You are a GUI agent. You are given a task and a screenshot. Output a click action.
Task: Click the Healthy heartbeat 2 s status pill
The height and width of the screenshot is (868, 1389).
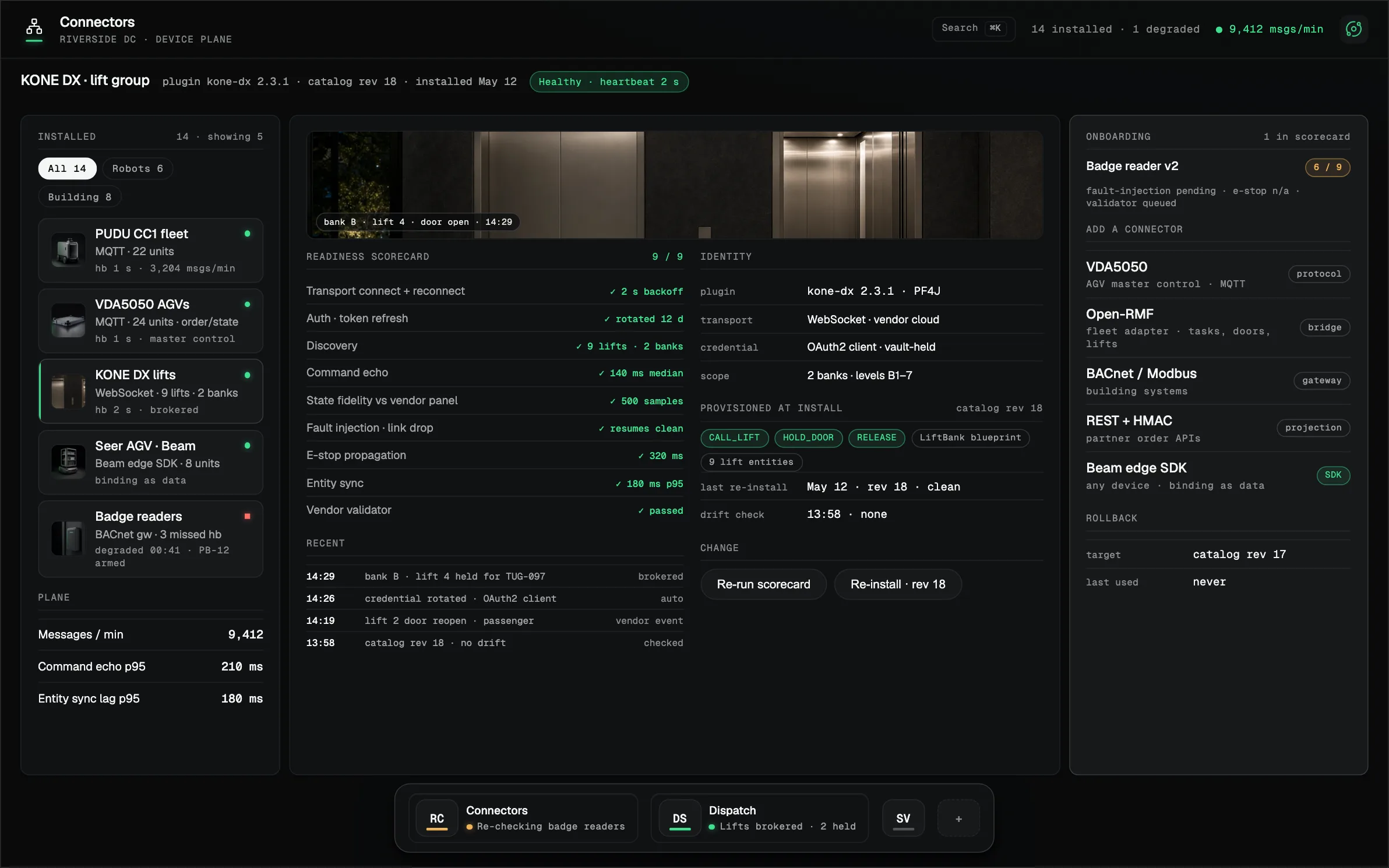[x=609, y=82]
